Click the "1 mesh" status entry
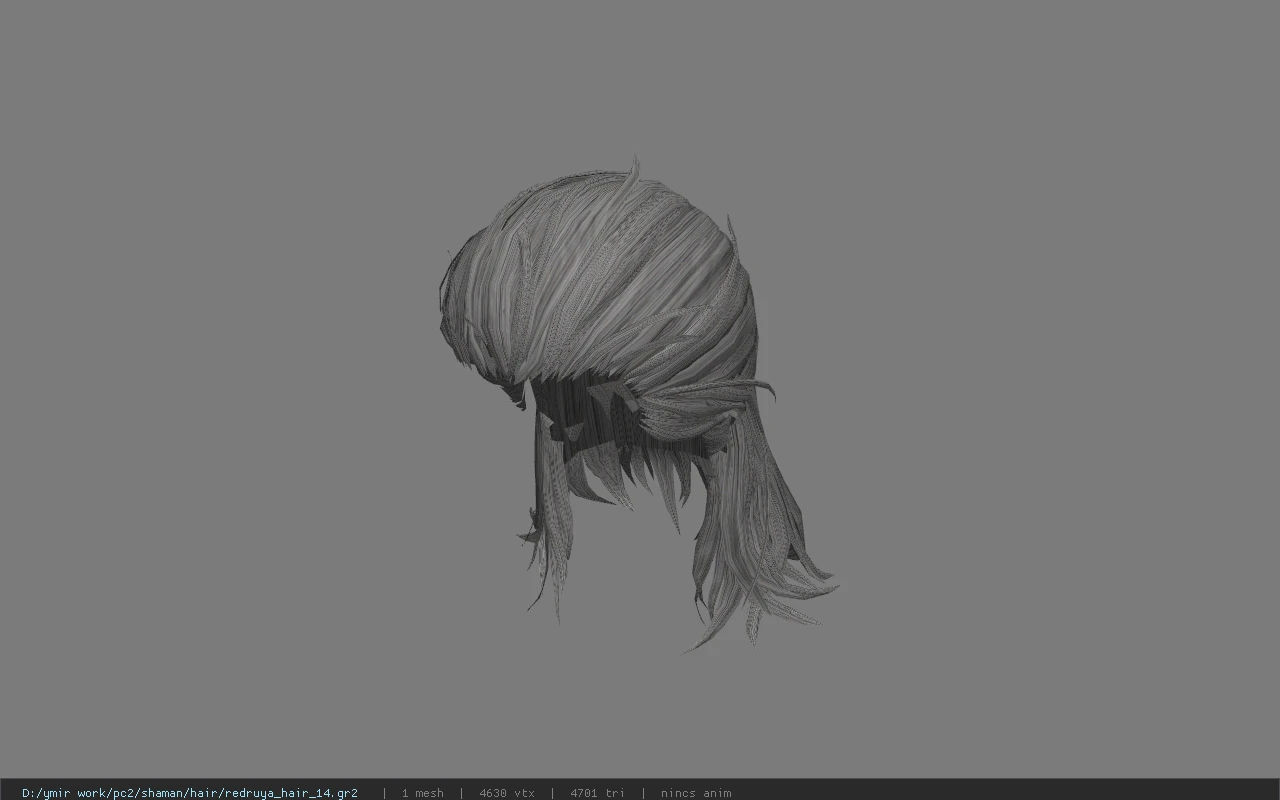This screenshot has width=1280, height=800. pos(422,793)
